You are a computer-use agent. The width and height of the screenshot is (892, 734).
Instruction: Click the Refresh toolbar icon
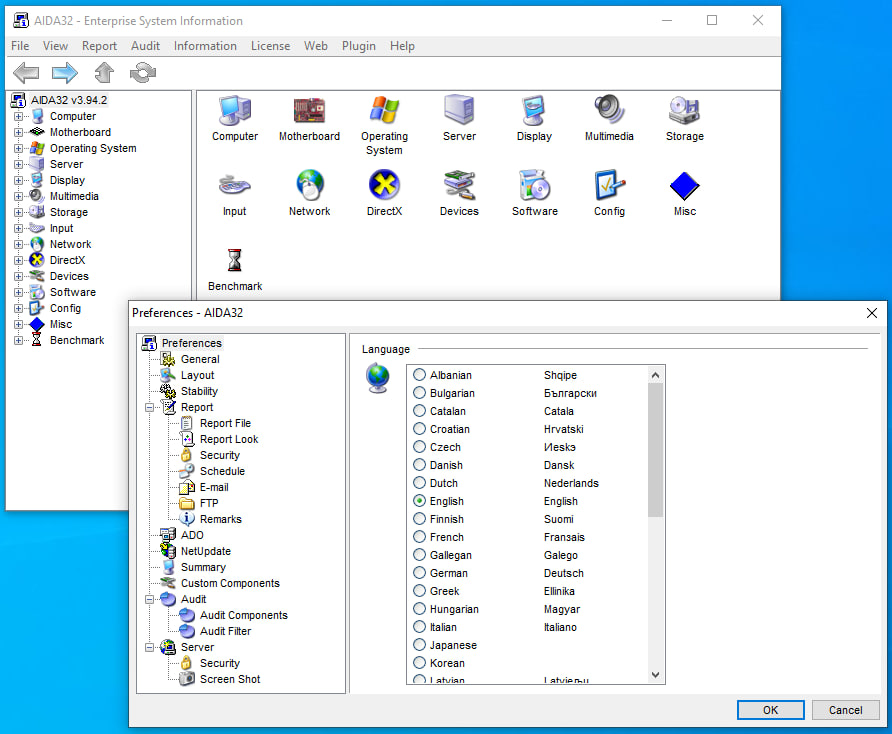click(143, 73)
